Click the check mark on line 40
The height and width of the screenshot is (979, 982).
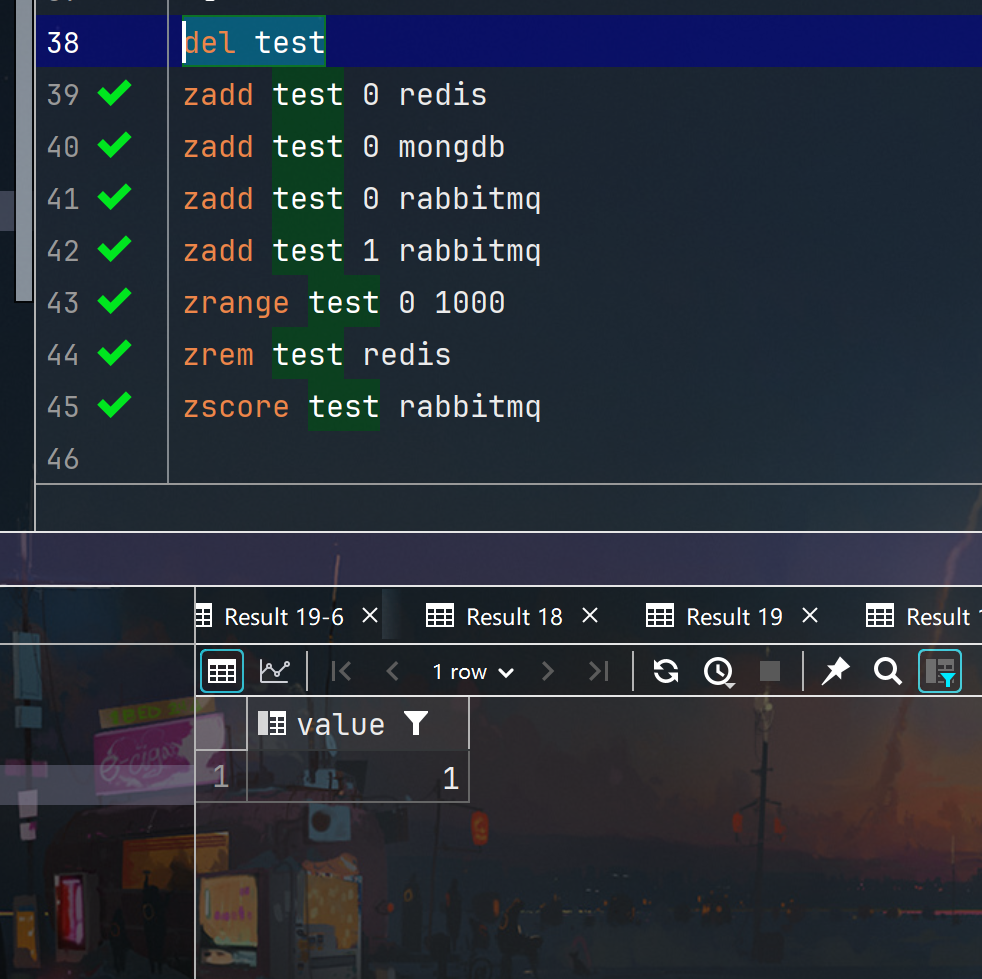click(x=115, y=145)
